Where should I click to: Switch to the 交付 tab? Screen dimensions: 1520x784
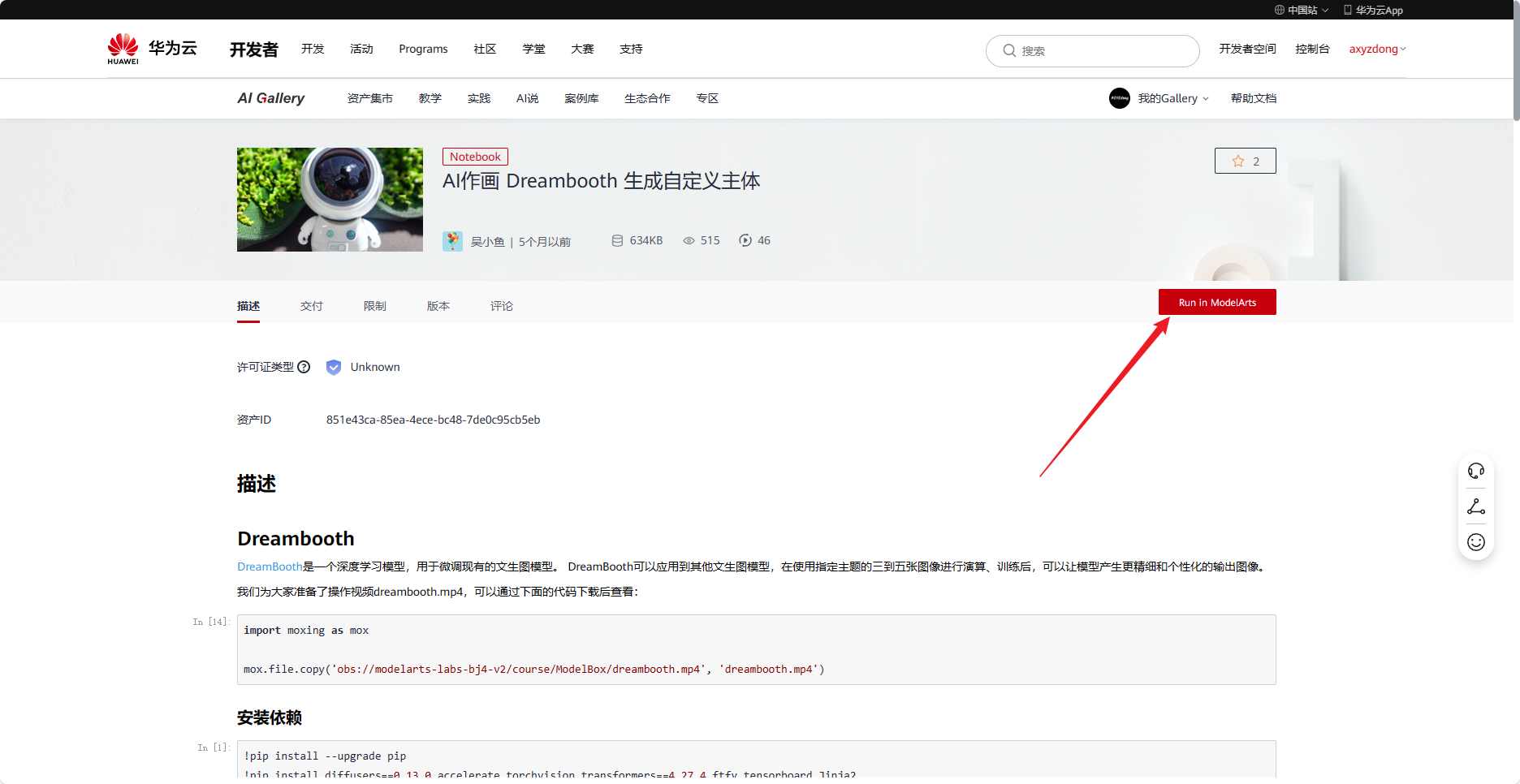[312, 306]
